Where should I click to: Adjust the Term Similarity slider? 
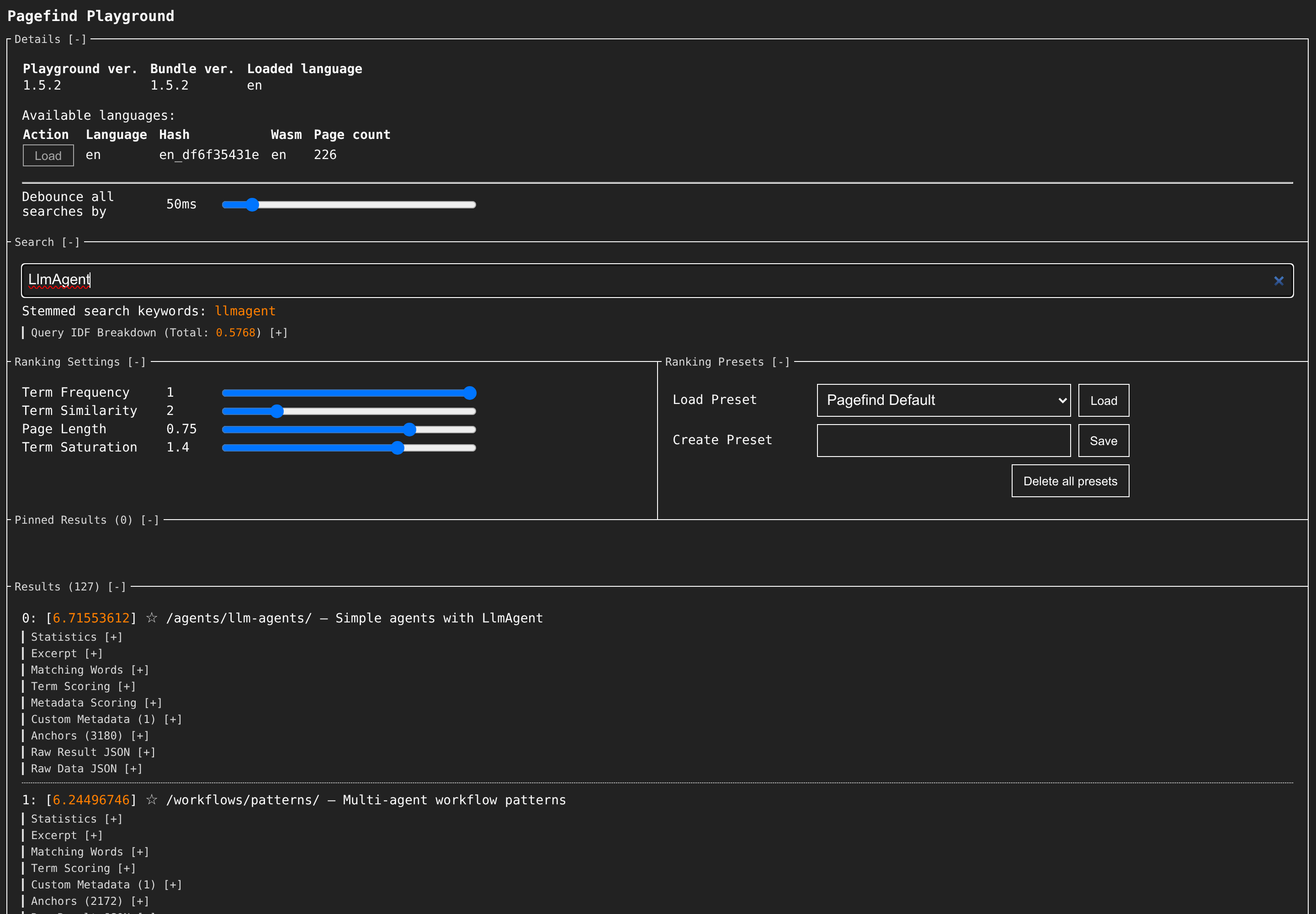pyautogui.click(x=349, y=411)
